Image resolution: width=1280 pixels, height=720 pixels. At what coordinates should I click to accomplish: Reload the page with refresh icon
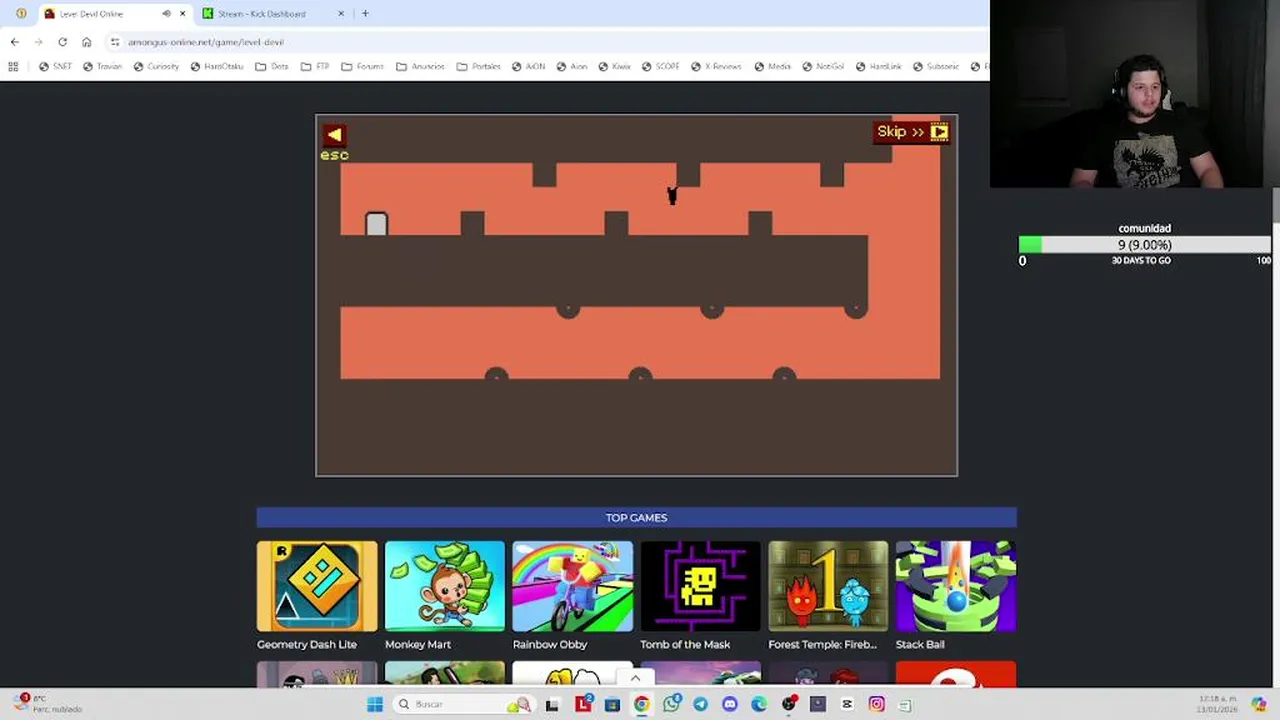[x=62, y=42]
